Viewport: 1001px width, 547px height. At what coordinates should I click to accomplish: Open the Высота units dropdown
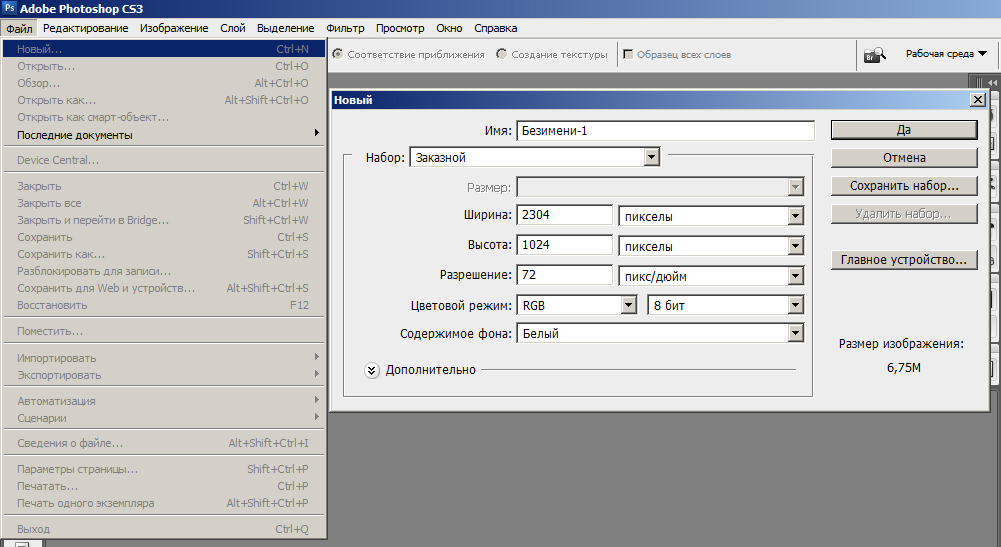pyautogui.click(x=795, y=246)
